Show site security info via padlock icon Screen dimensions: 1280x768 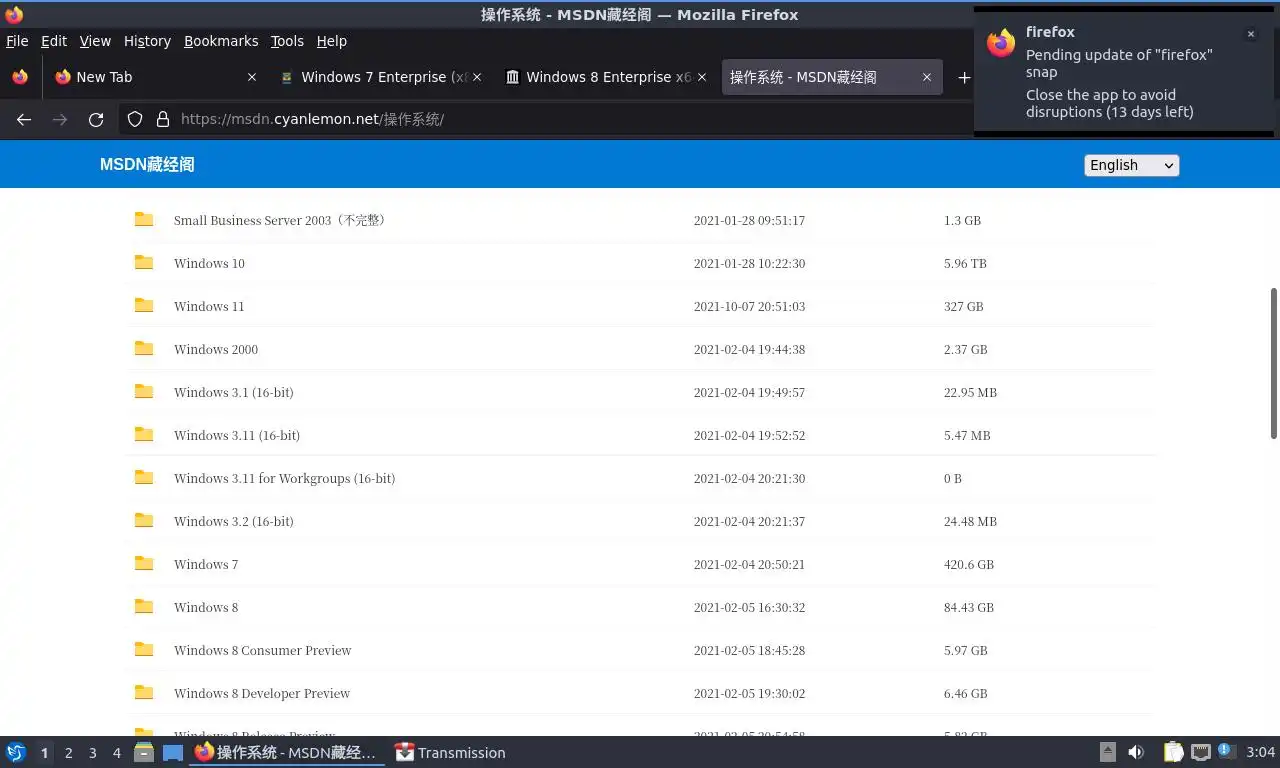[x=163, y=119]
